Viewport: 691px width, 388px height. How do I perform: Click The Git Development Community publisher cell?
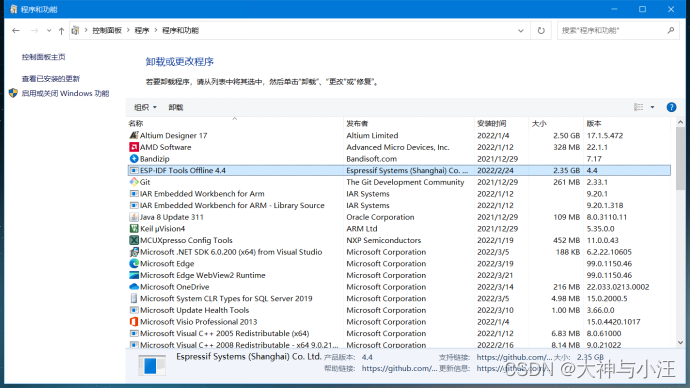point(405,182)
